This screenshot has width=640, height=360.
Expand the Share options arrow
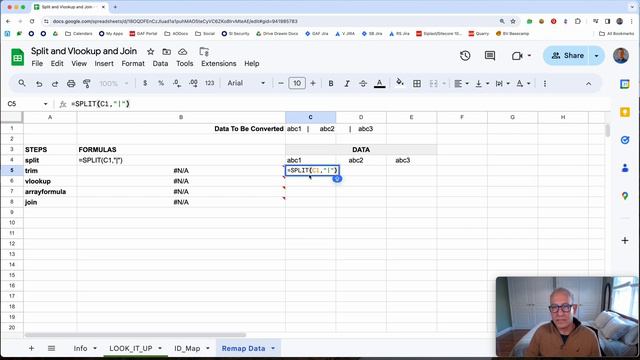(x=596, y=56)
